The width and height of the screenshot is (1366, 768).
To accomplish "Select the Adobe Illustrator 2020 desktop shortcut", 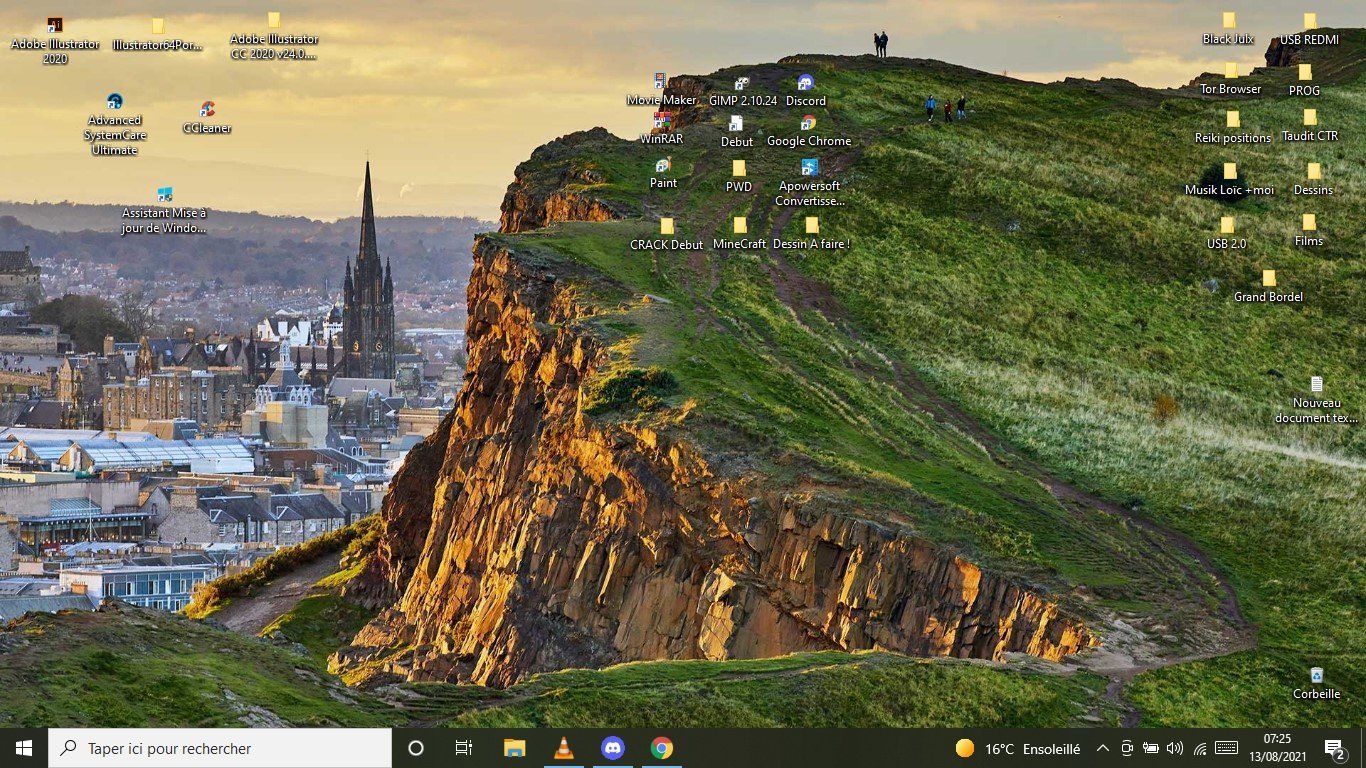I will tap(55, 26).
